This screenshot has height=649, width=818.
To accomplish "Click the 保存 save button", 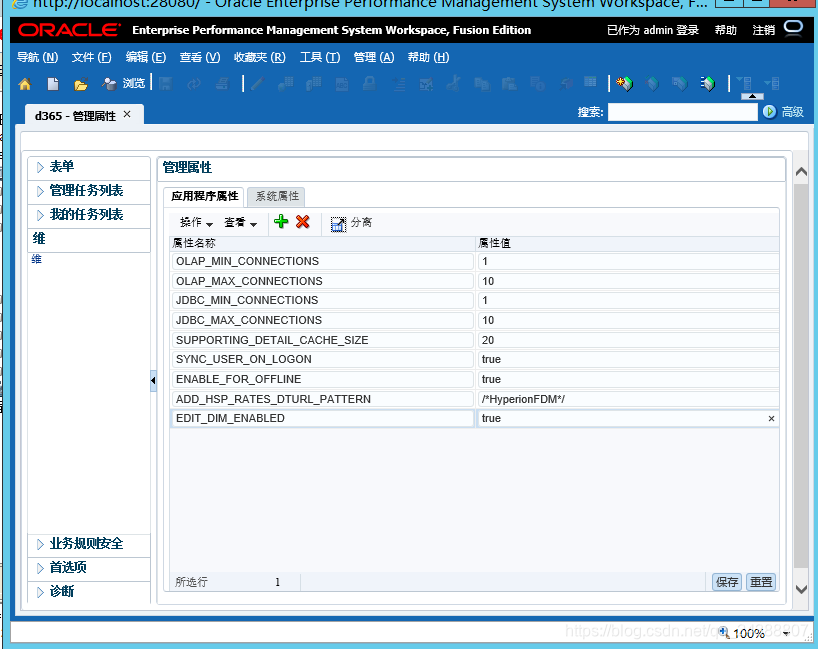I will click(727, 582).
